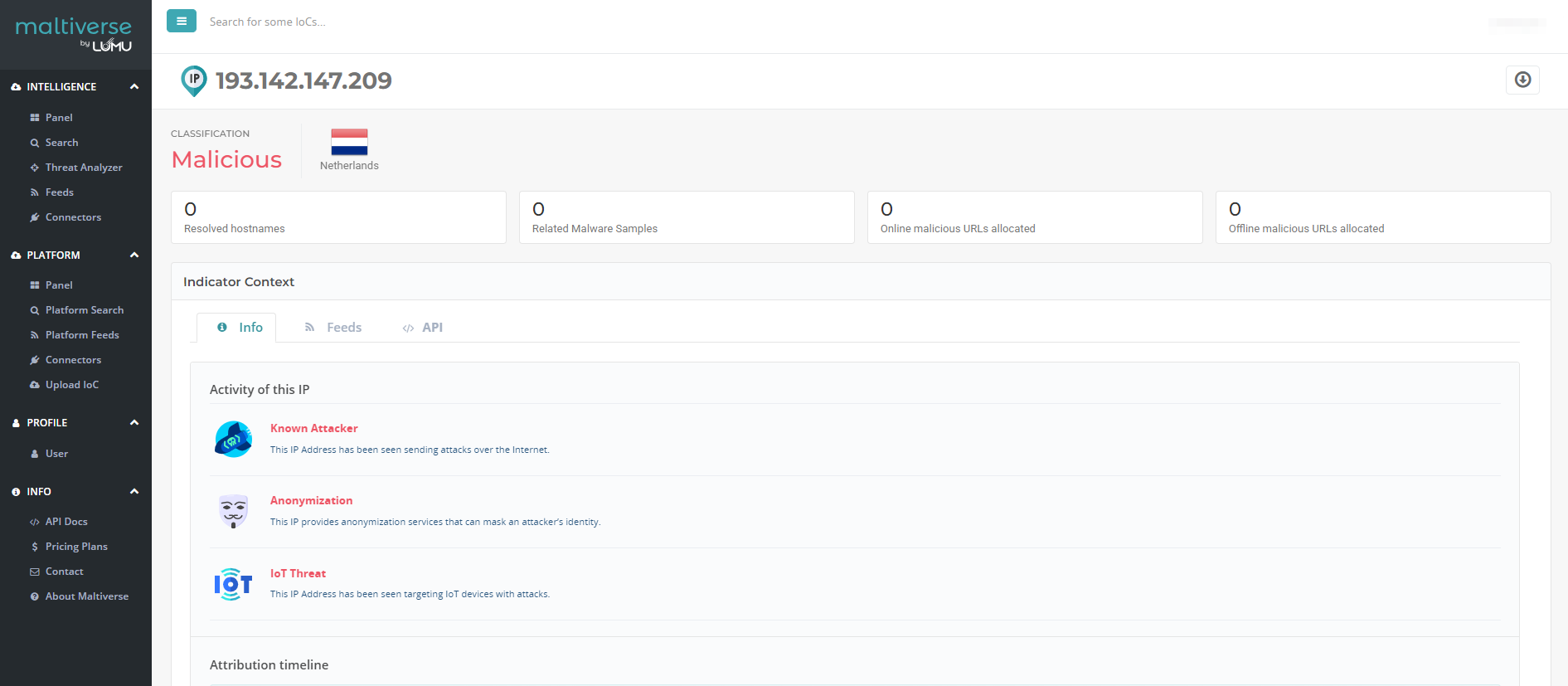Click the Anonymization heading
This screenshot has height=686, width=1568.
[x=312, y=501]
